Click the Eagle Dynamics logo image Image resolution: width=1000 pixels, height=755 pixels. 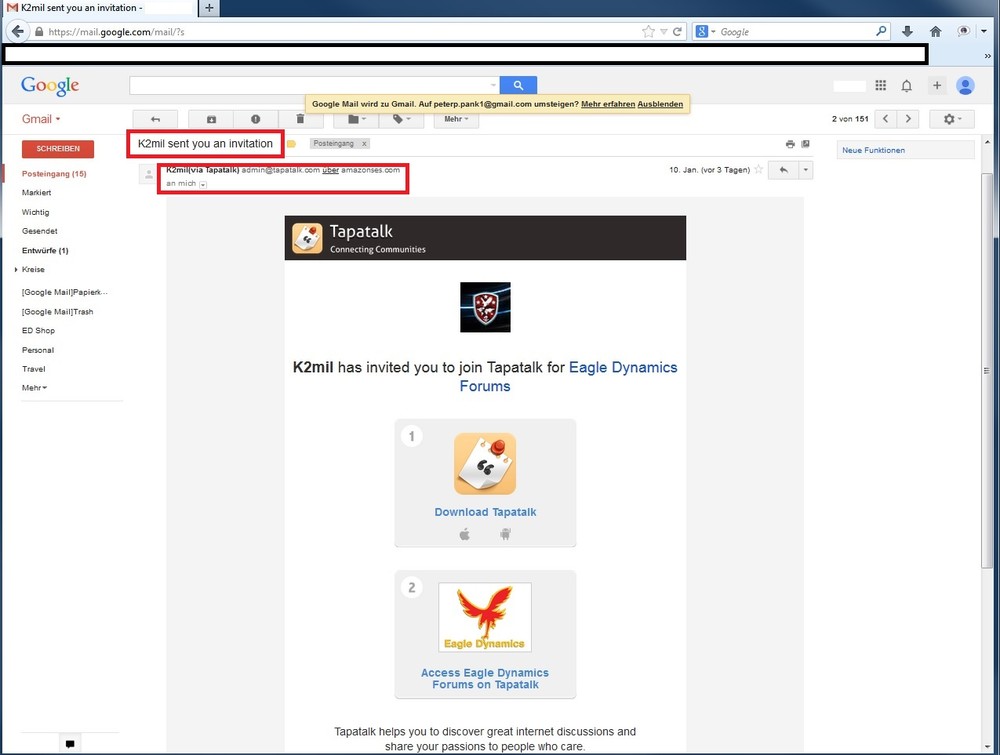pos(485,617)
